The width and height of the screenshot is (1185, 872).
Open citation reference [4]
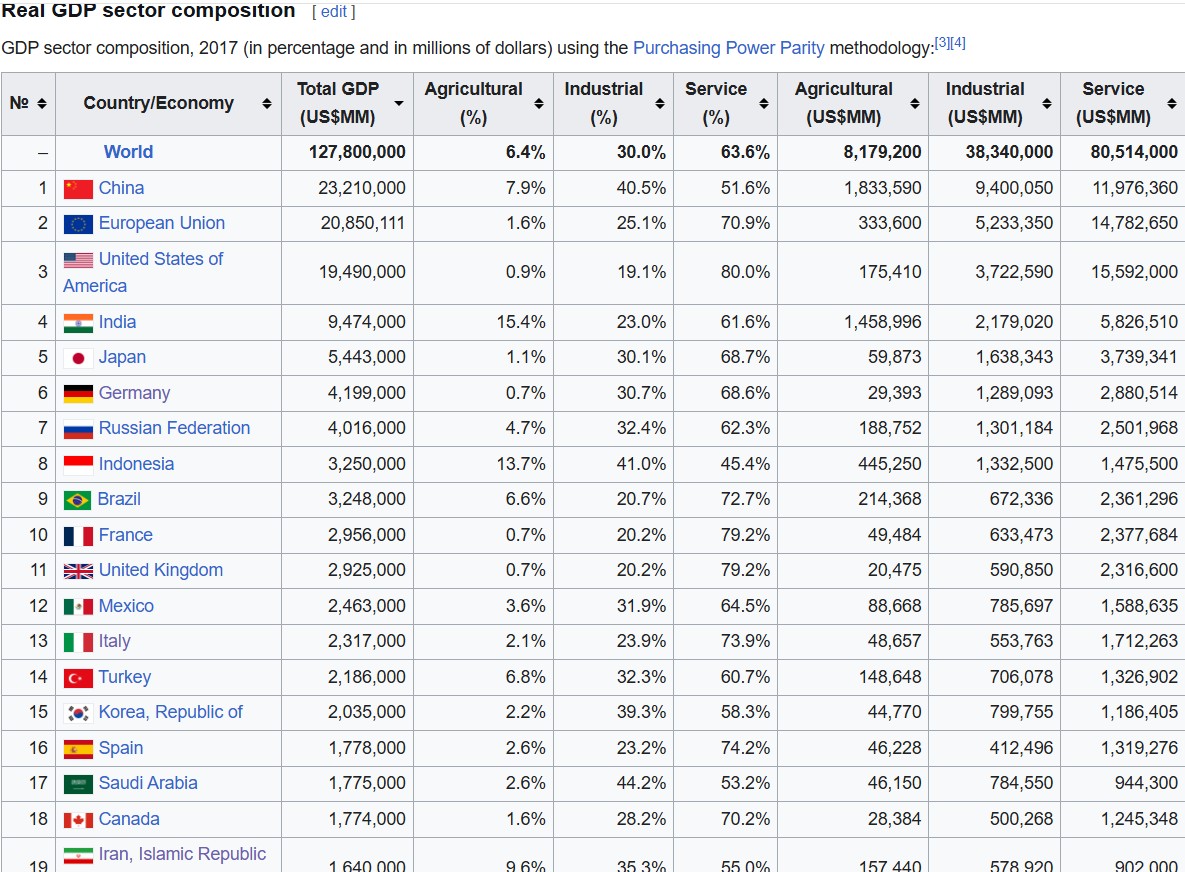tap(958, 42)
